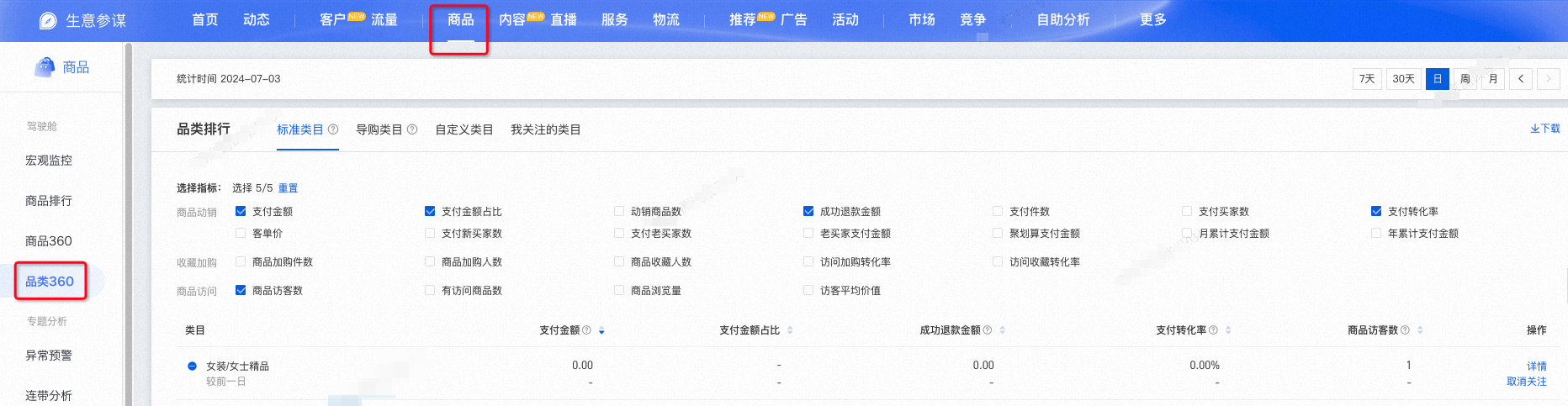
Task: Click 下载 download link
Action: click(1545, 129)
